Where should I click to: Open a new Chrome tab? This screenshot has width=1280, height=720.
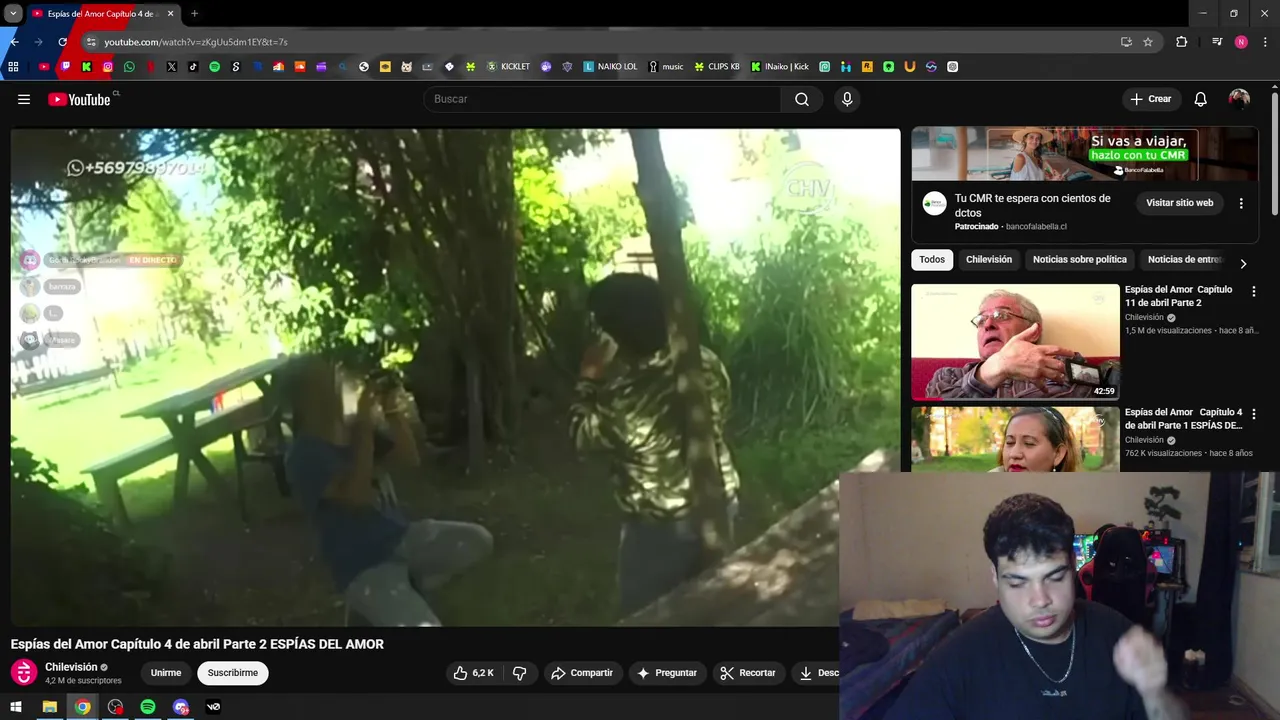tap(194, 14)
